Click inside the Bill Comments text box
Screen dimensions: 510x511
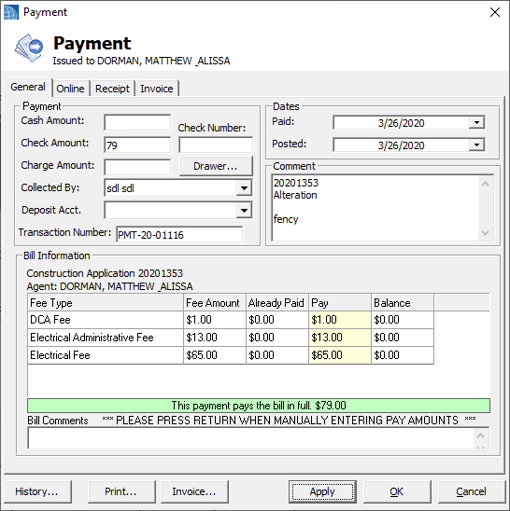(x=251, y=438)
